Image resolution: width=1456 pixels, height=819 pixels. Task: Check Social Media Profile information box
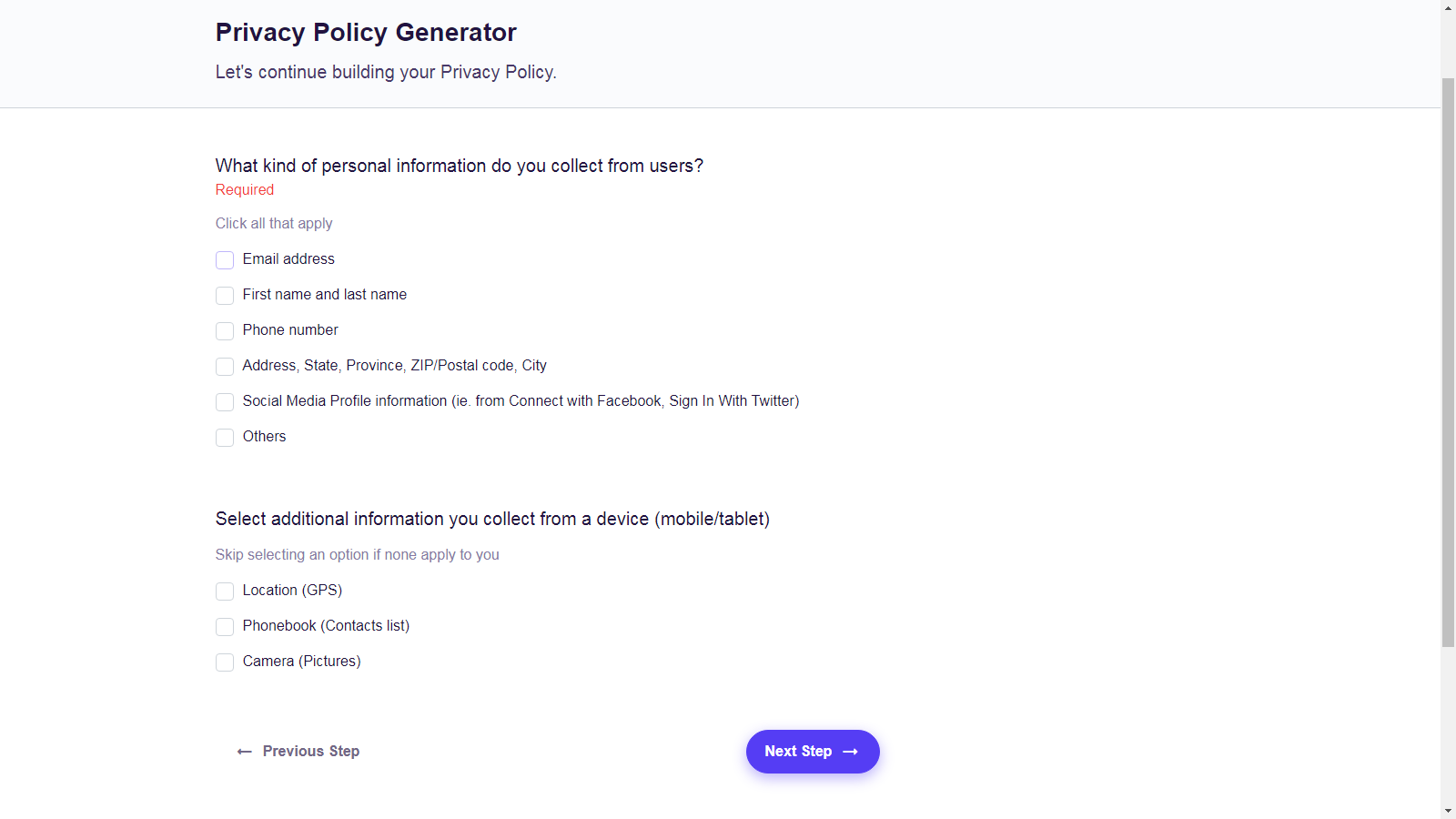pos(225,402)
